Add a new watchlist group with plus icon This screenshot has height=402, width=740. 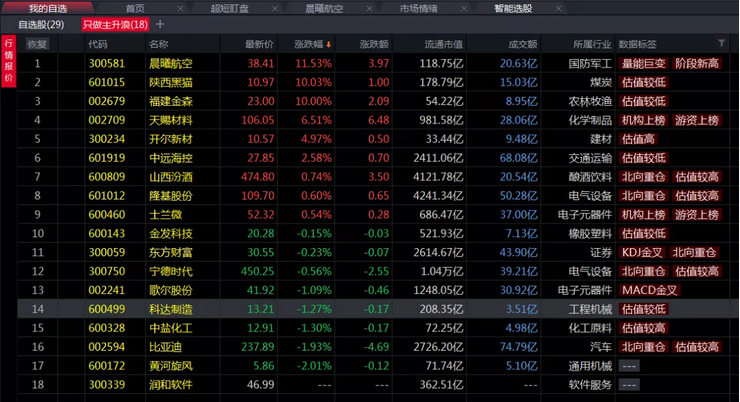click(161, 24)
